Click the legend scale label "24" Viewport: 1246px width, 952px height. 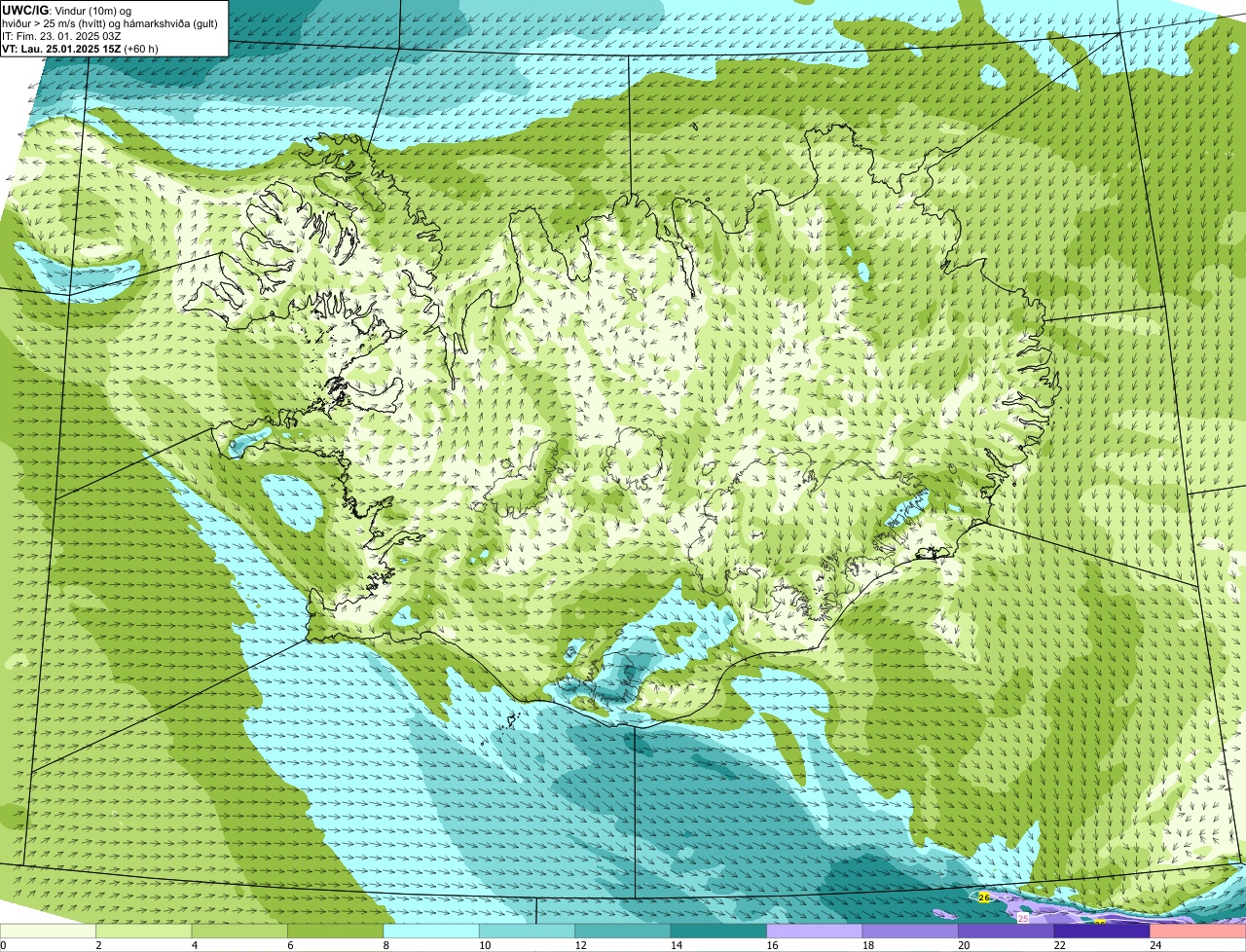point(1155,944)
